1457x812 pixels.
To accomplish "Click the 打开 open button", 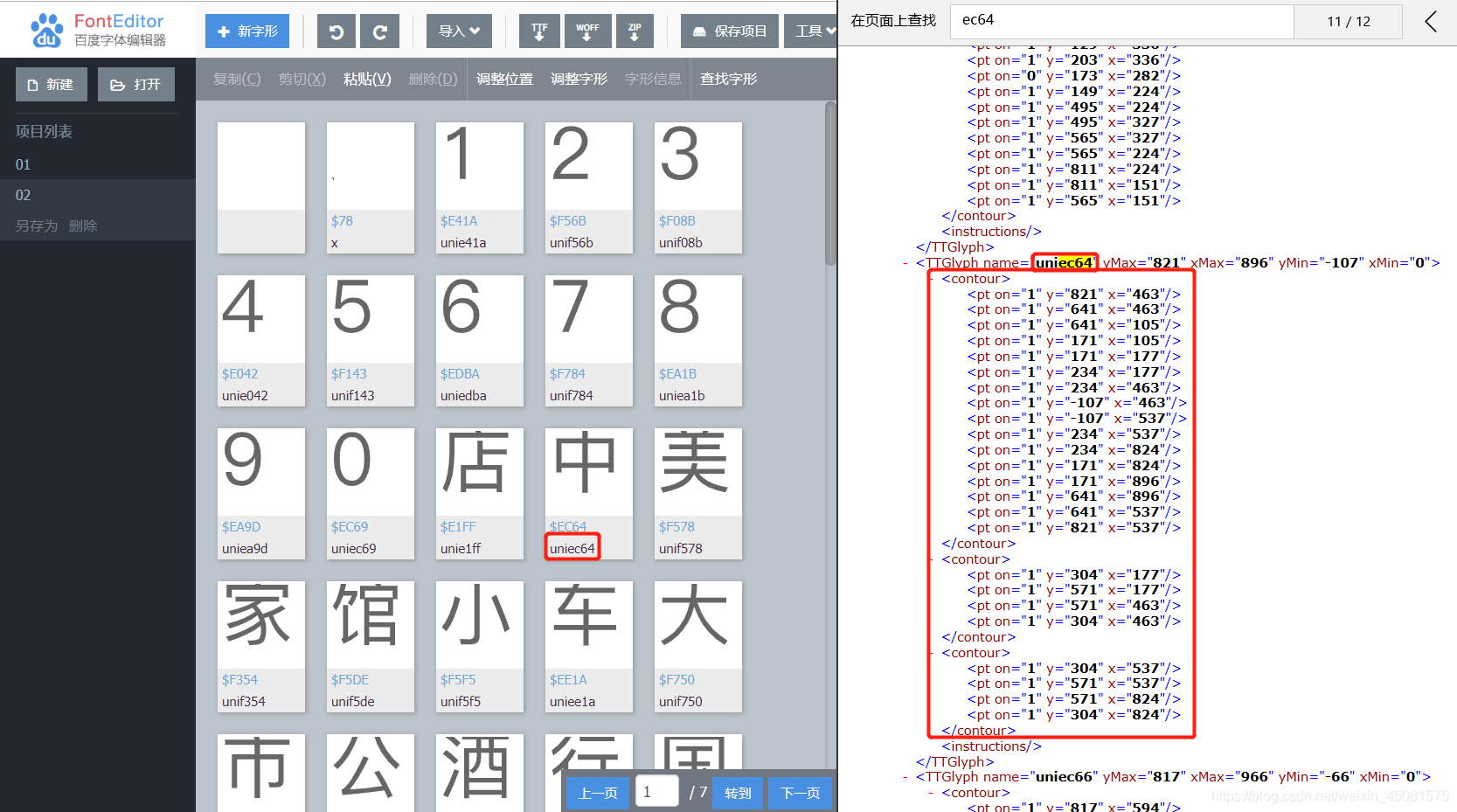I will point(136,85).
